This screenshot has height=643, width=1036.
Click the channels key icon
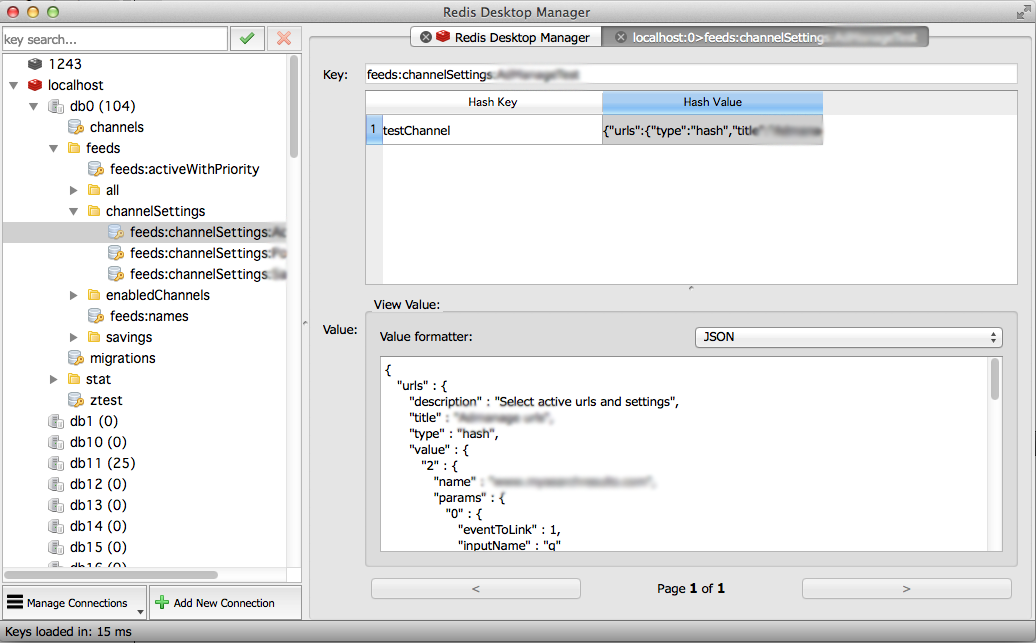pyautogui.click(x=76, y=128)
